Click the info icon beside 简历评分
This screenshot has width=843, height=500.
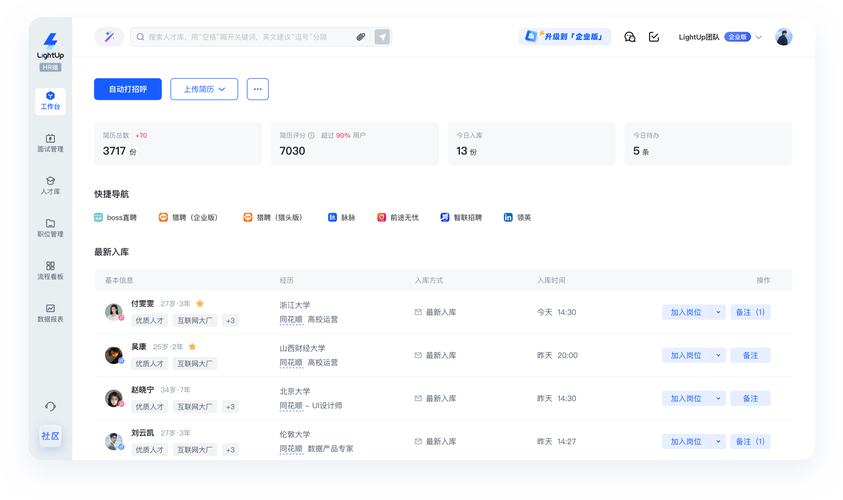(311, 135)
